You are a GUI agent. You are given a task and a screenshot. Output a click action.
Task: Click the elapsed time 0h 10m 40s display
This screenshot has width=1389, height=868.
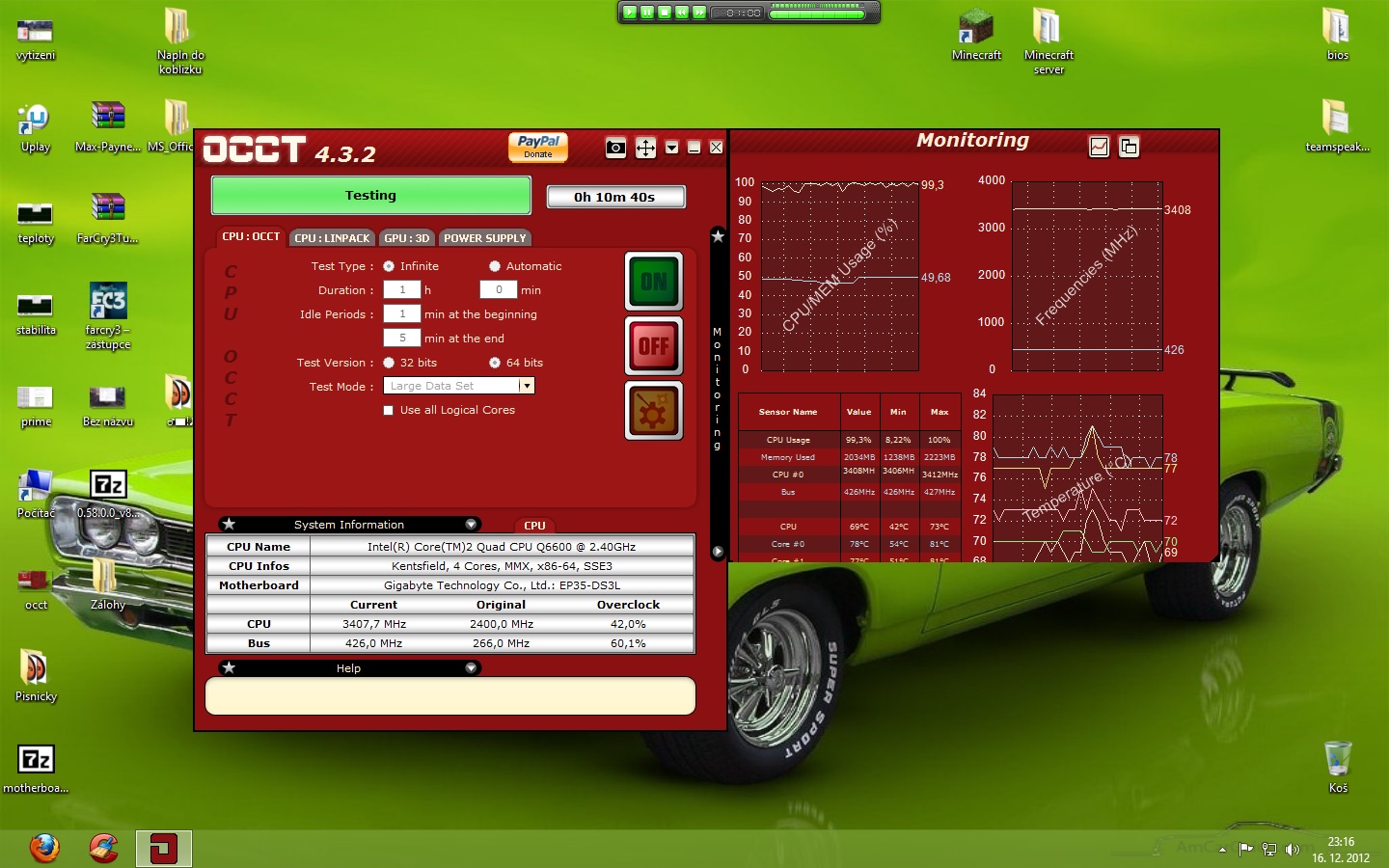[615, 197]
